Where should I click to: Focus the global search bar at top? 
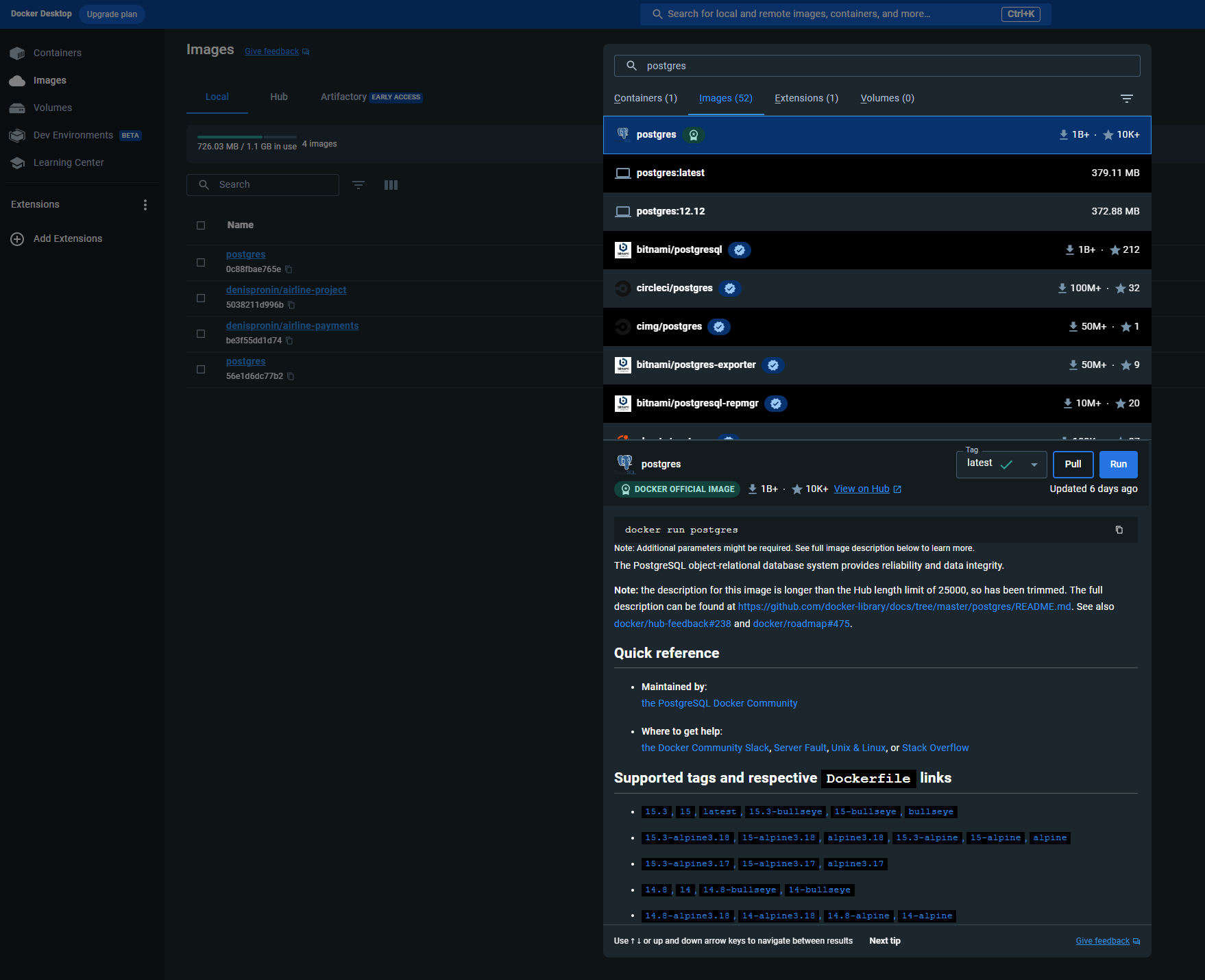[846, 14]
